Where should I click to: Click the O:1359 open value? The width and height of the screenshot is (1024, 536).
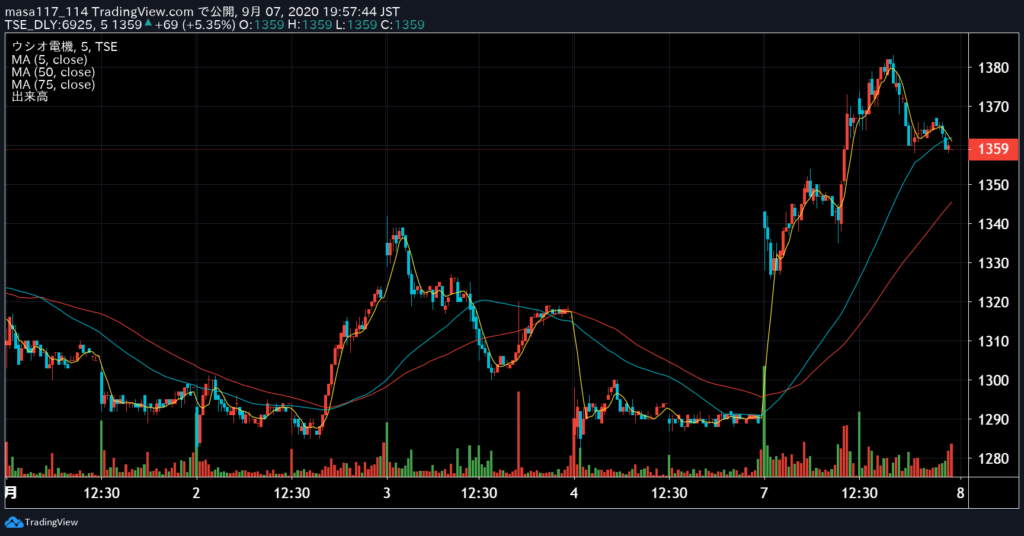point(261,25)
